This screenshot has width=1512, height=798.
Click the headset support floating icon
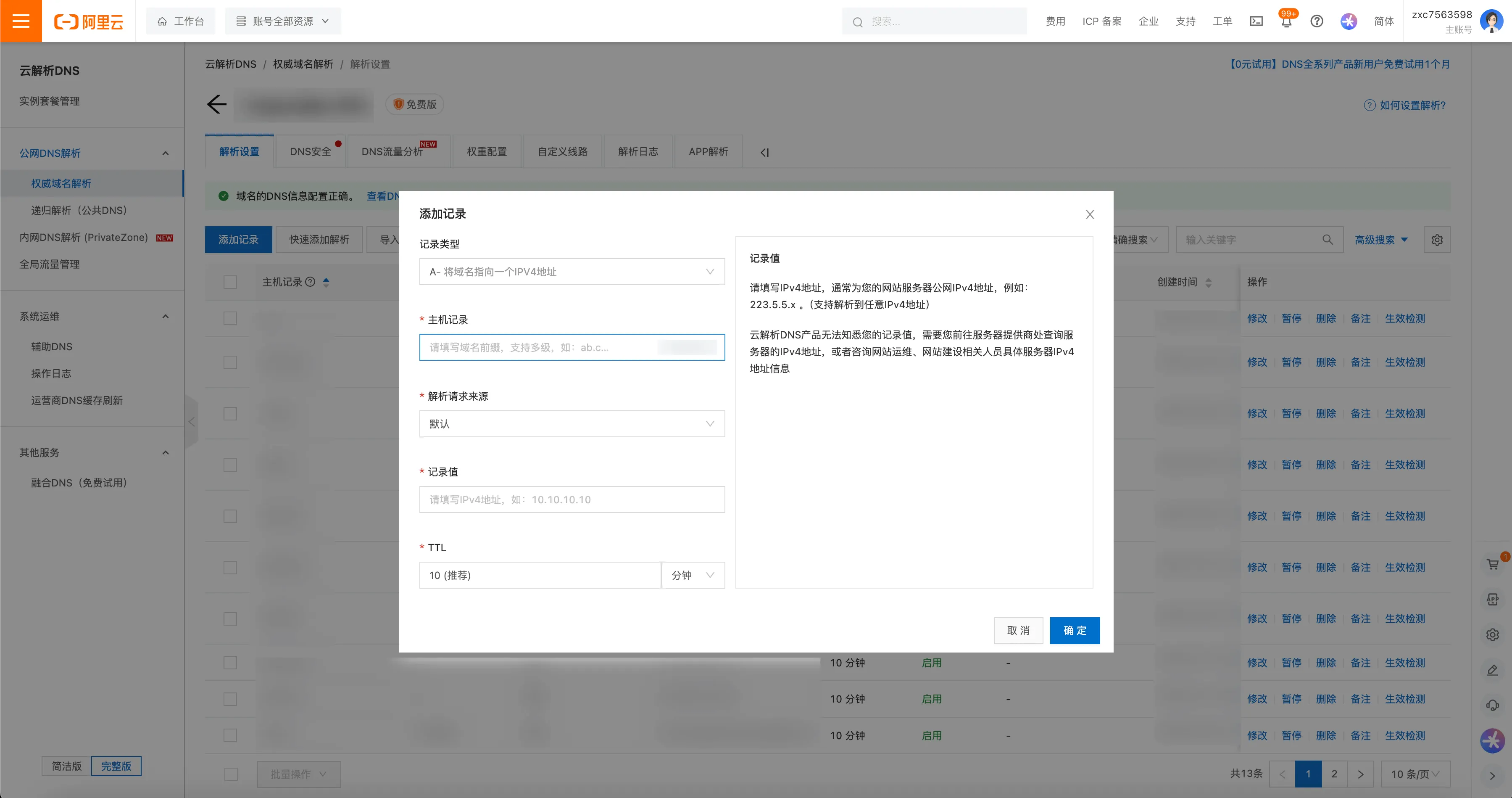(x=1493, y=705)
